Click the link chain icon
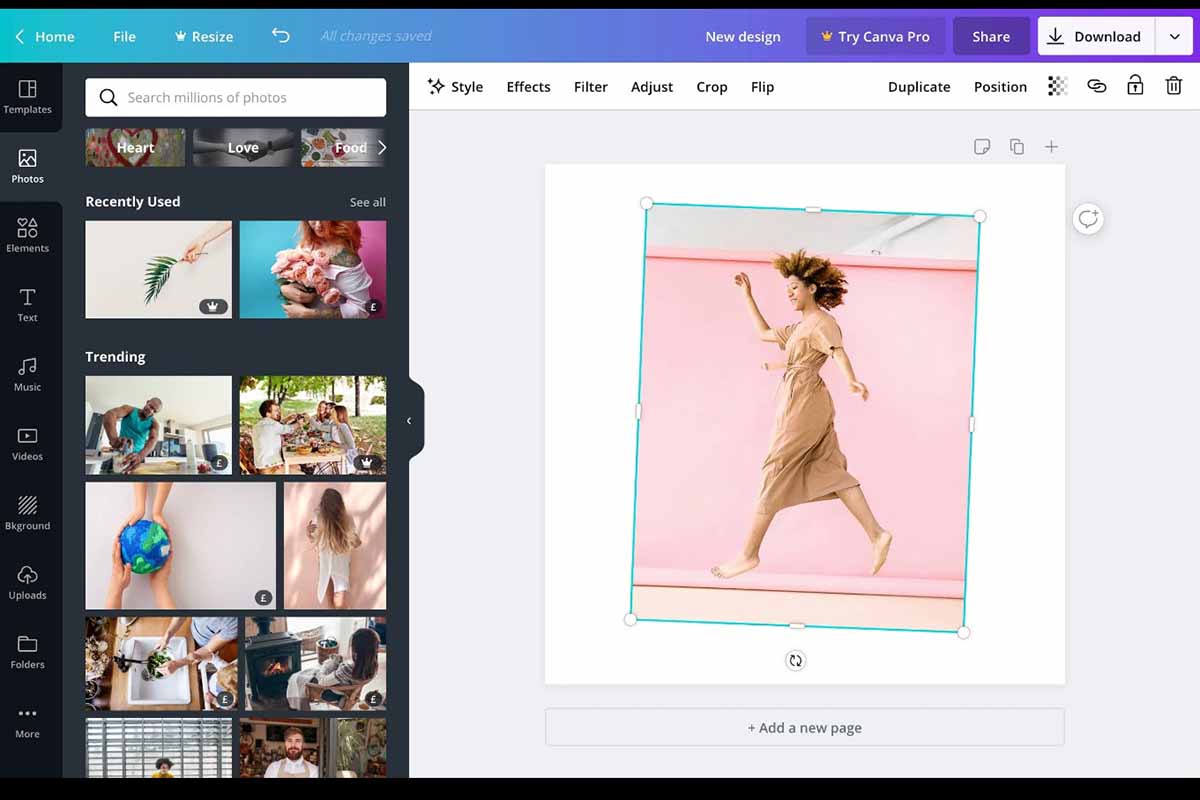Viewport: 1200px width, 800px height. (1097, 86)
